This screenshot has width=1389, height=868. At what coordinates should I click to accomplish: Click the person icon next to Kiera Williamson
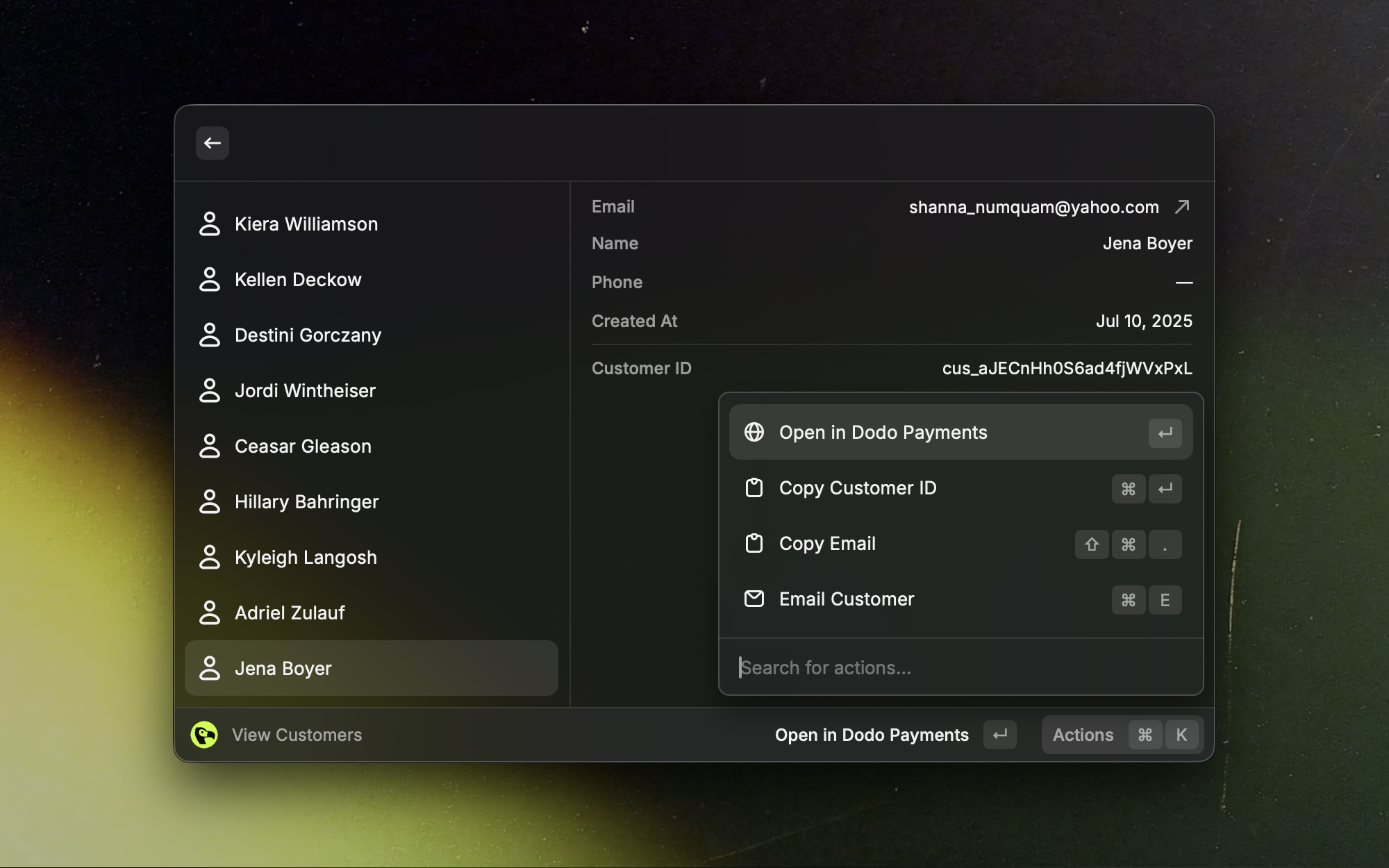tap(210, 224)
